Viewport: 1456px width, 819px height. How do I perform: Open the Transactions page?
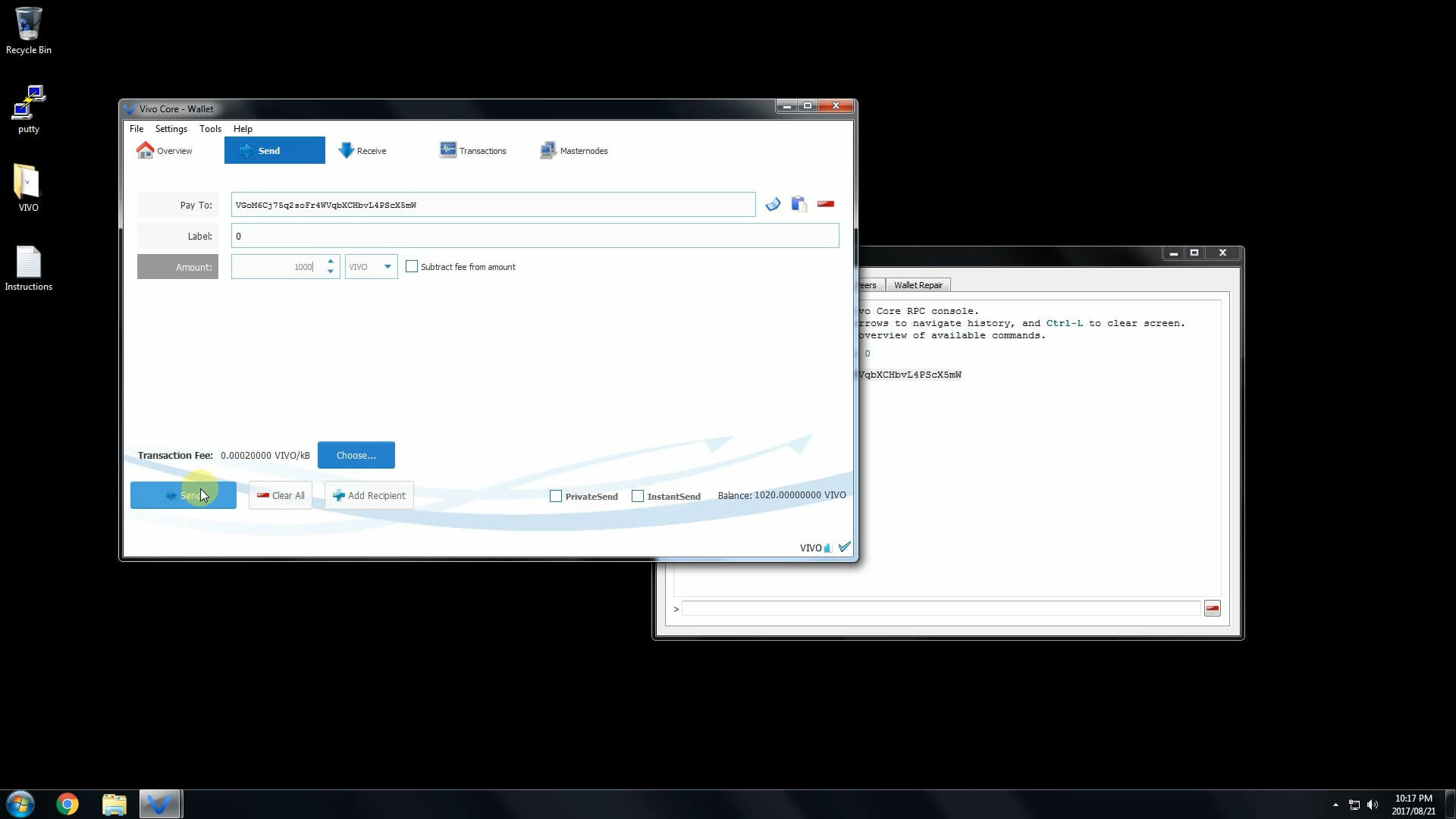(472, 150)
